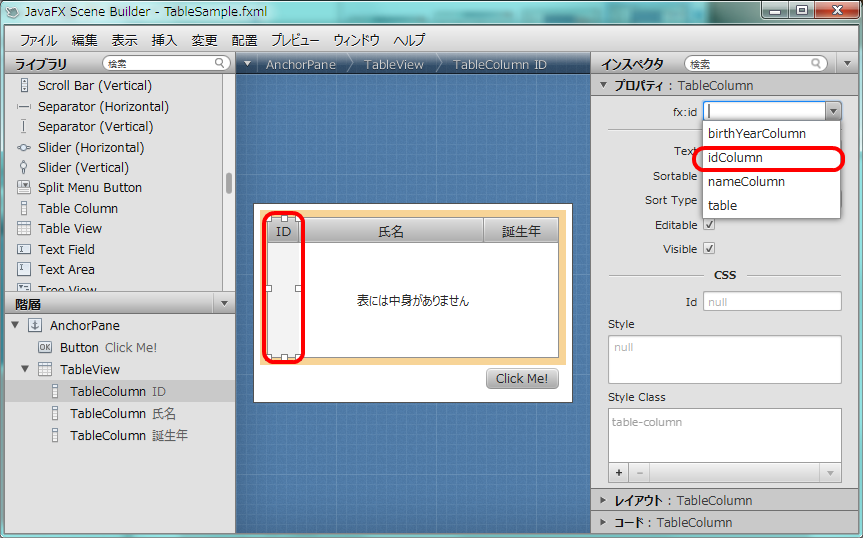Click AnchorPane in the breadcrumb bar
This screenshot has width=863, height=538.
[301, 64]
